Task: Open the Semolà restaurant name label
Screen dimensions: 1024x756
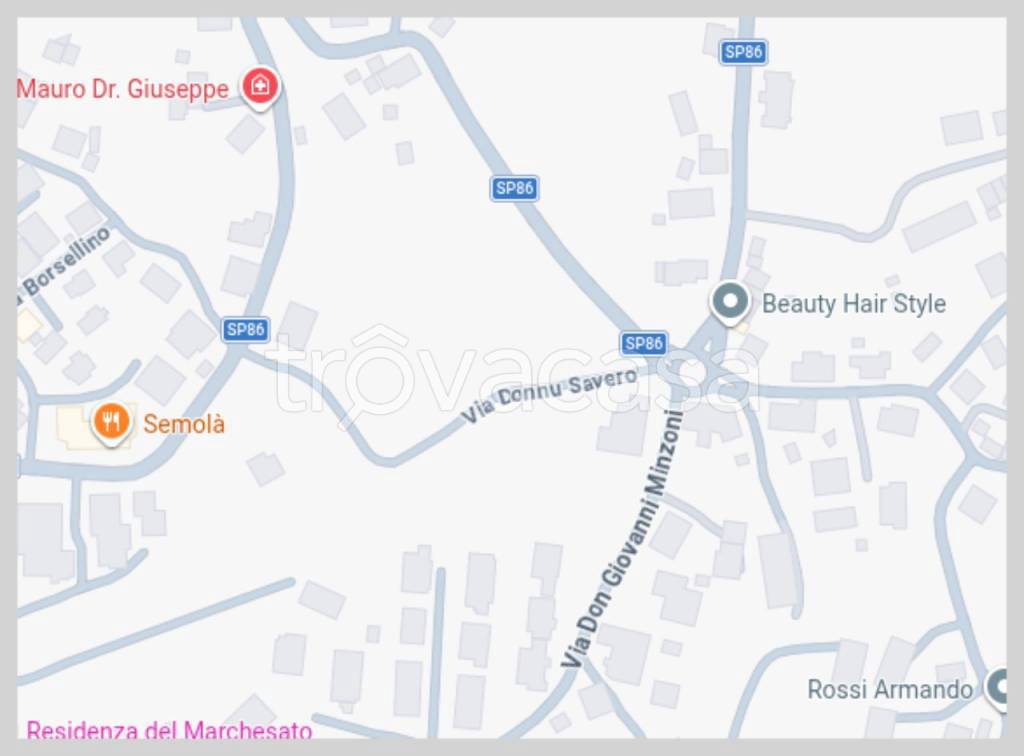Action: tap(184, 424)
